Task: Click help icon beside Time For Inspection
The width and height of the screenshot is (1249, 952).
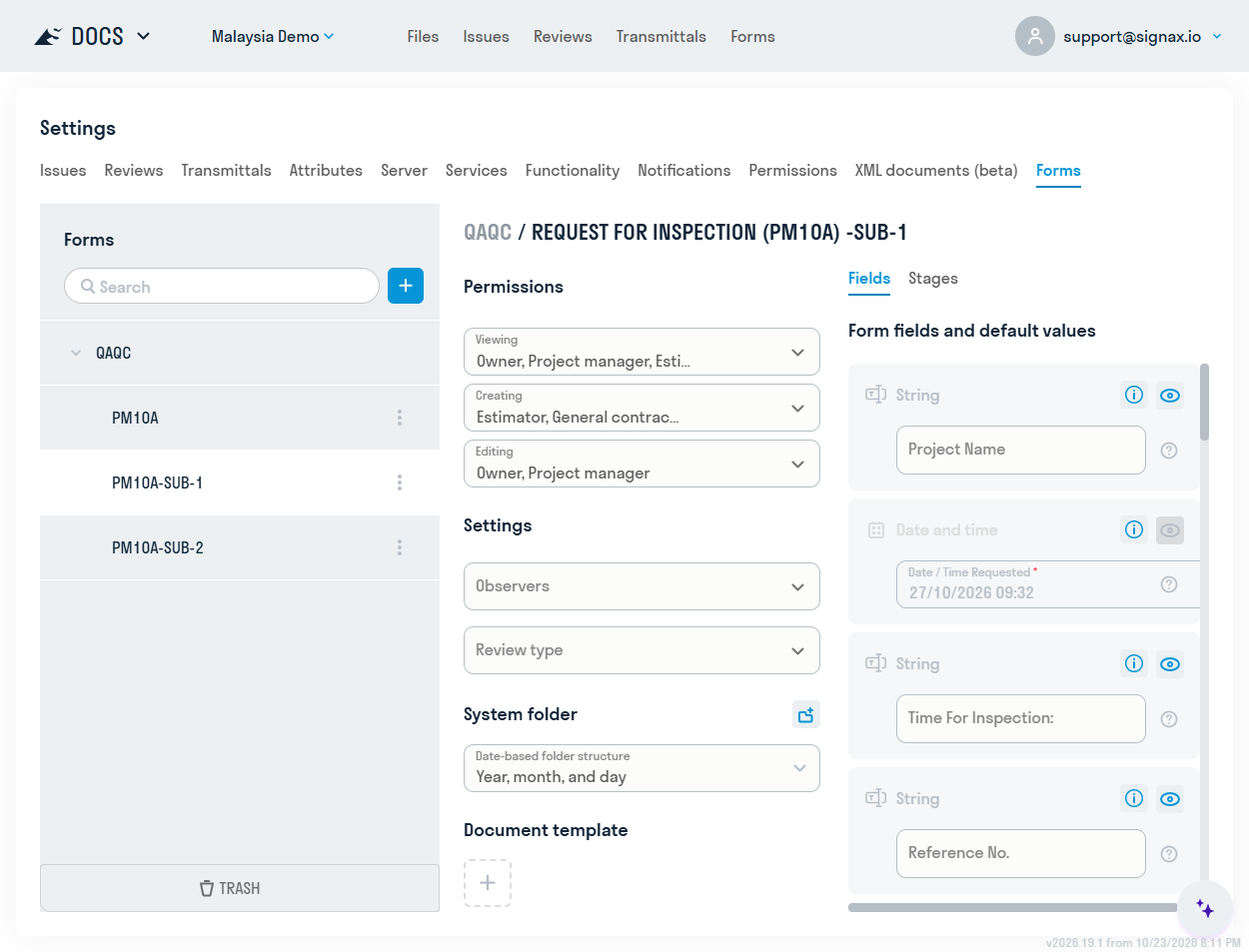Action: pos(1169,719)
